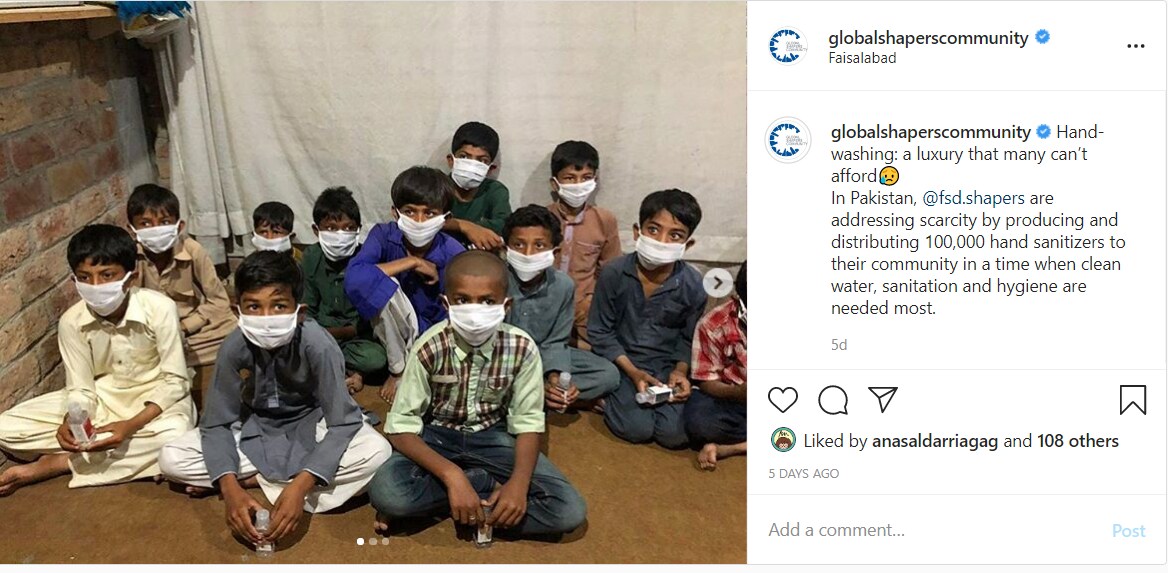Click header verified badge beside username
The image size is (1168, 573).
pos(1043,37)
